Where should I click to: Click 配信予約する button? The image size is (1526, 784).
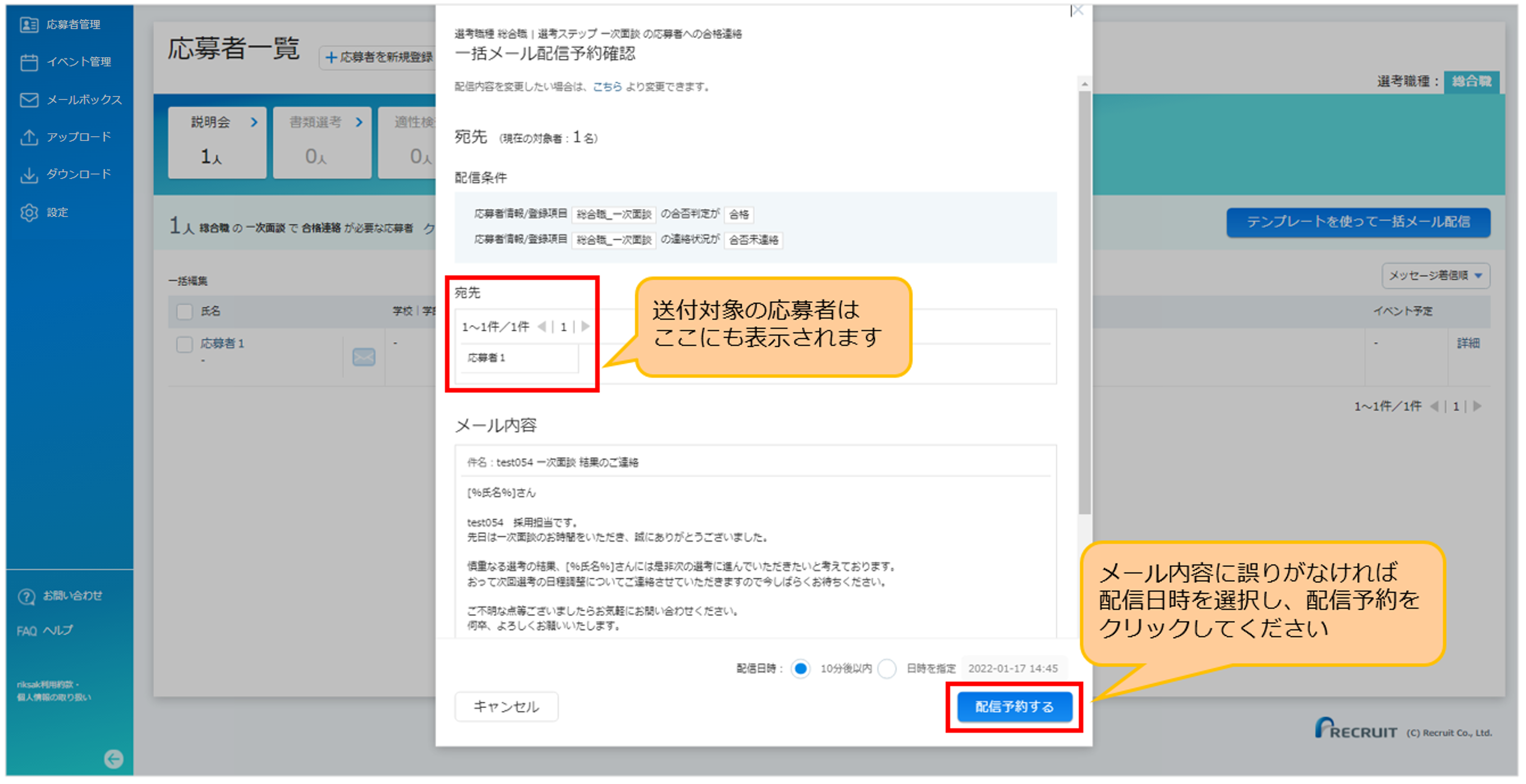pos(1014,706)
